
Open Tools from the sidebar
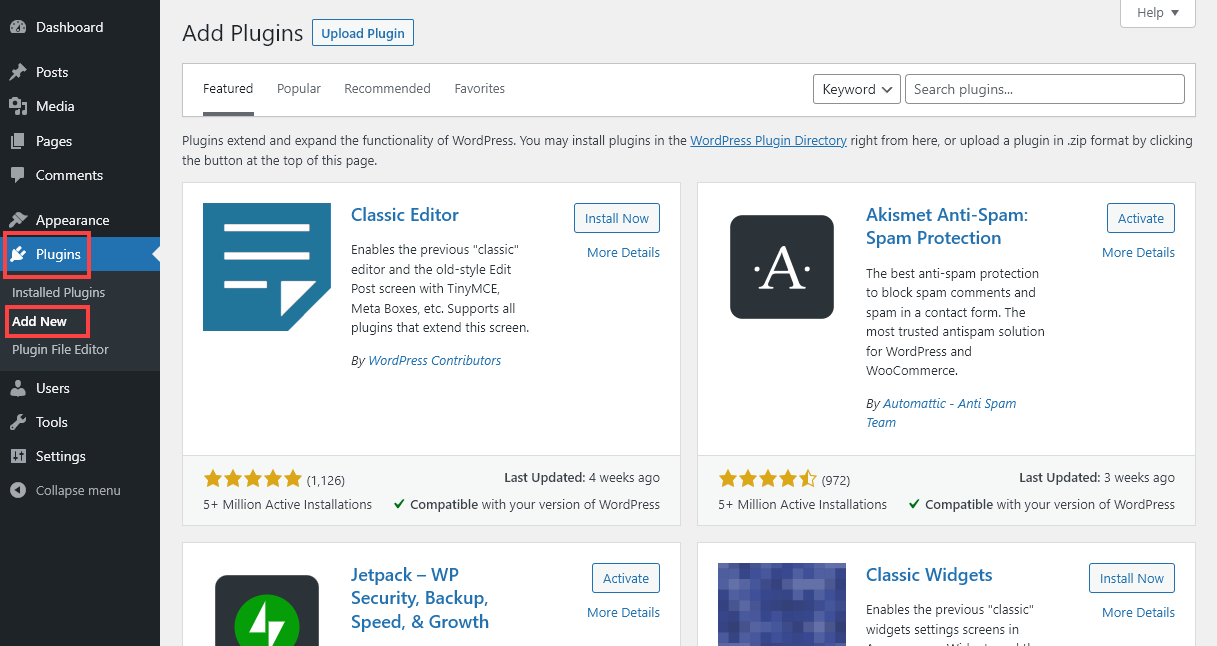coord(47,422)
